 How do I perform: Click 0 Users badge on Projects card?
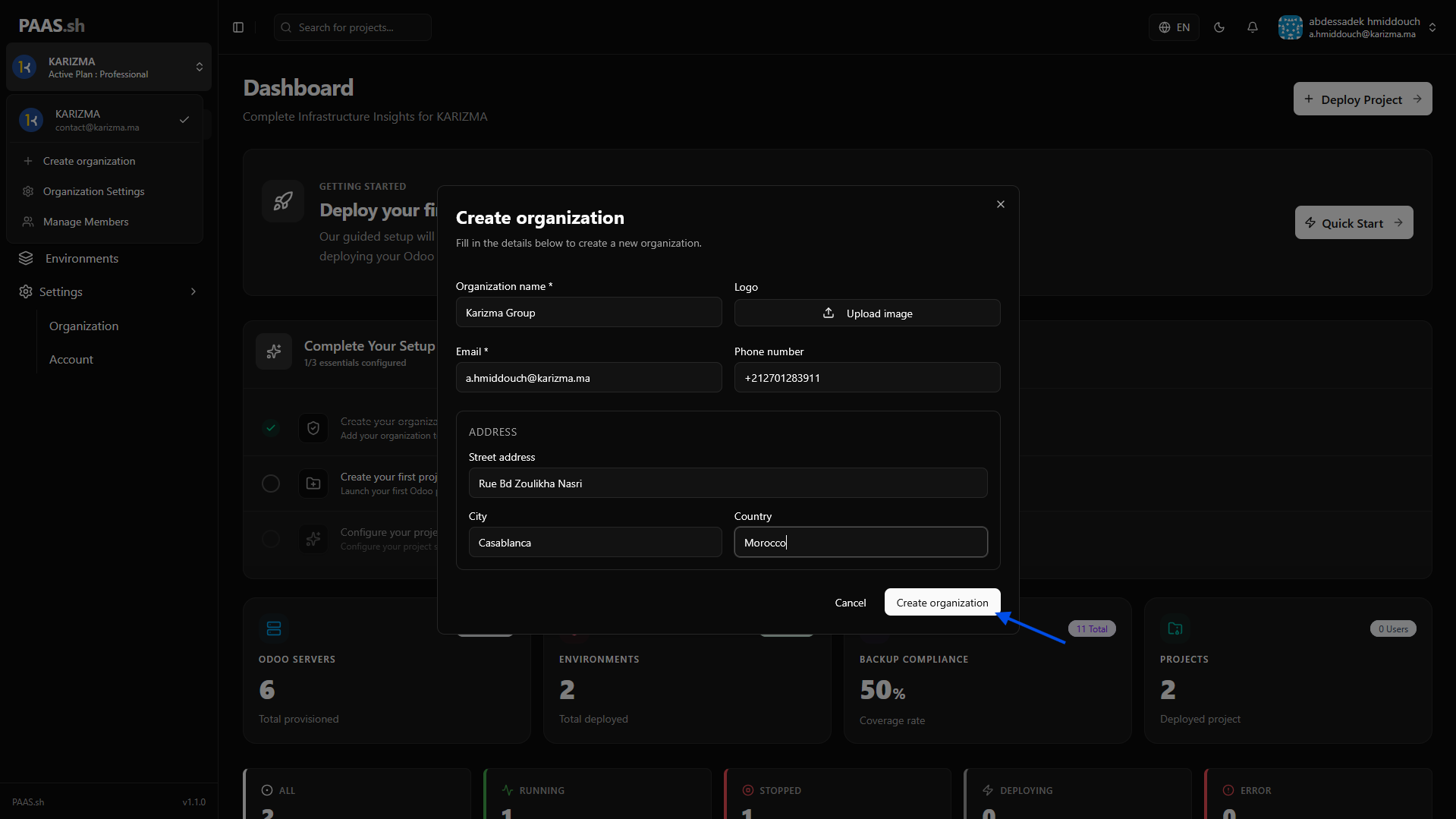coord(1393,628)
